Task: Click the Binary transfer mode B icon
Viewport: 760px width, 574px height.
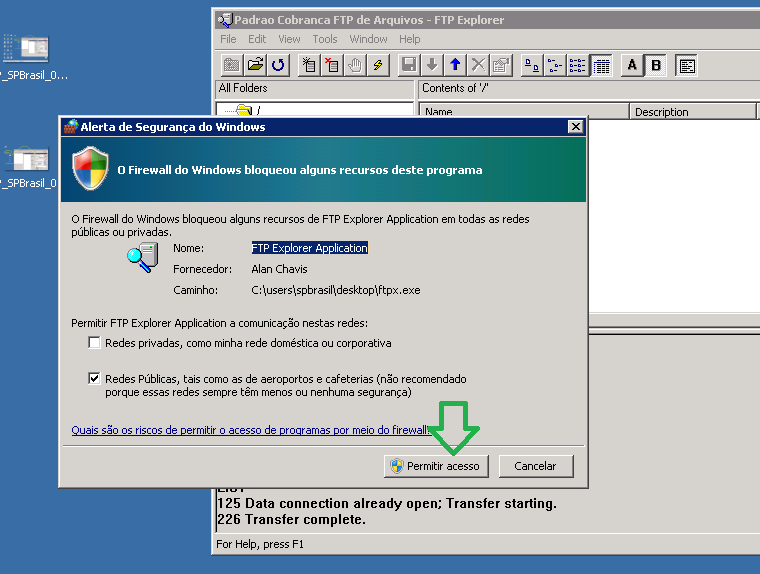Action: (656, 65)
